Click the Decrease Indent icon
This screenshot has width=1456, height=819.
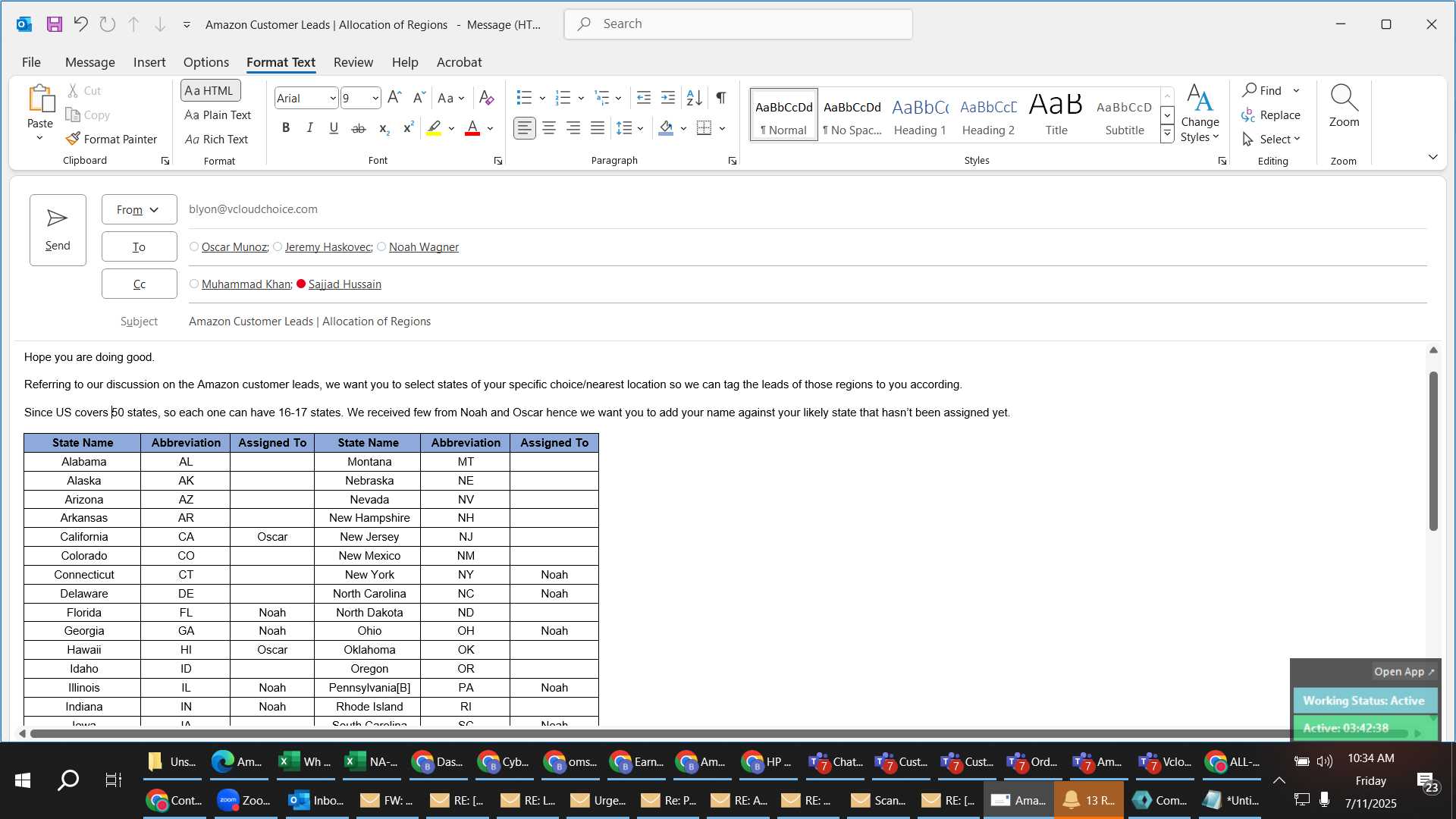[x=644, y=98]
